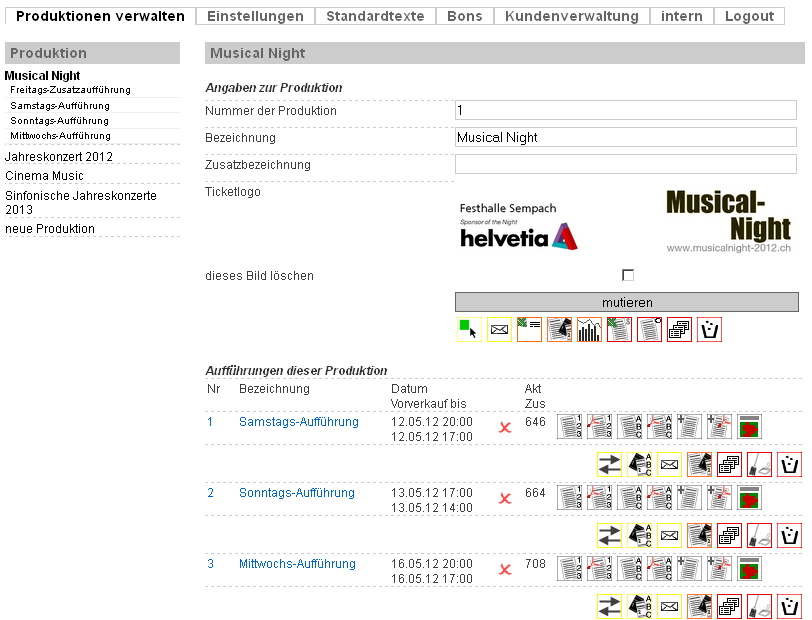
Task: Click swap arrows icon under Samstags-Aufführung
Action: (x=610, y=465)
